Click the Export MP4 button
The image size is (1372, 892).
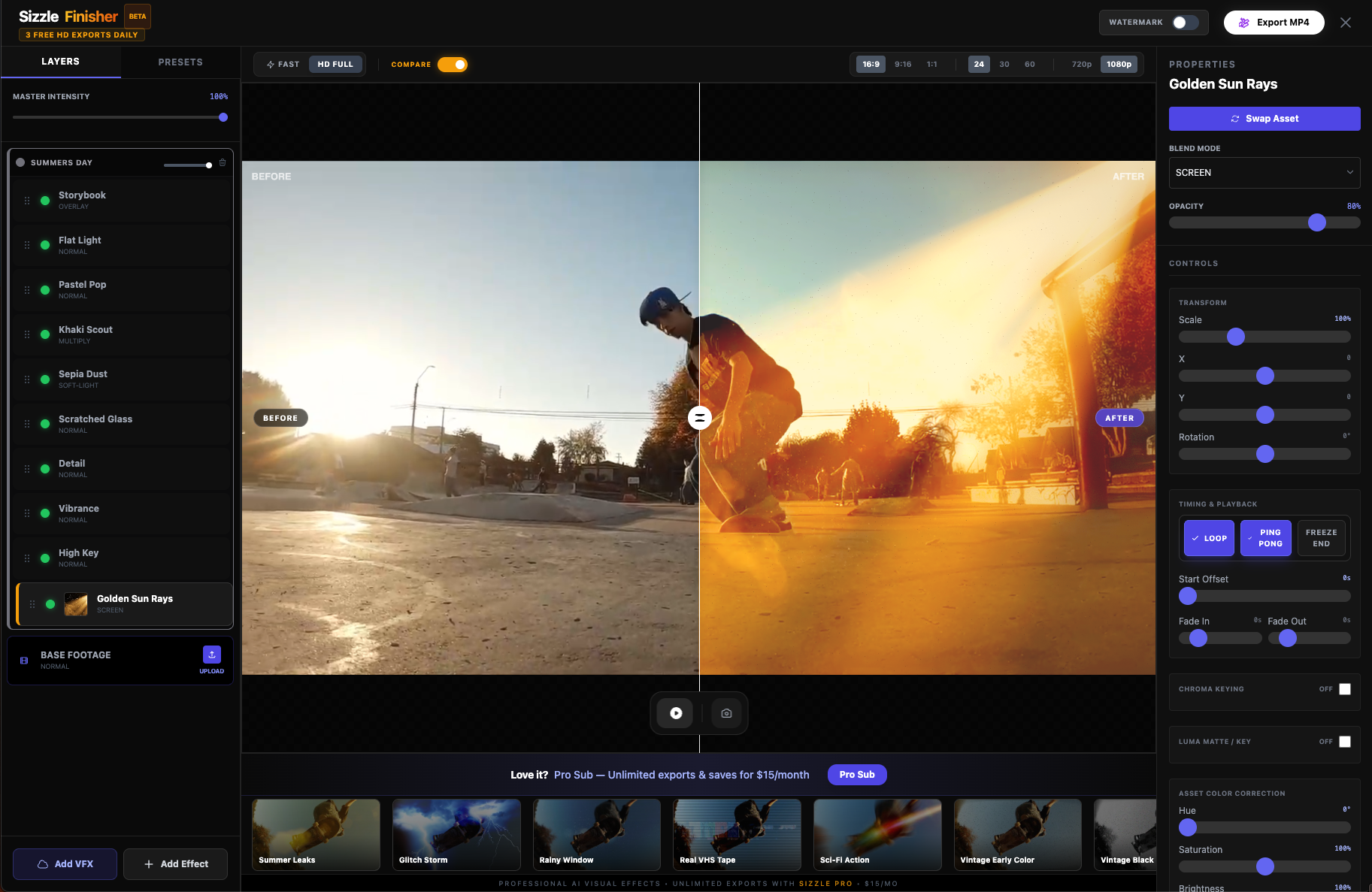tap(1274, 23)
